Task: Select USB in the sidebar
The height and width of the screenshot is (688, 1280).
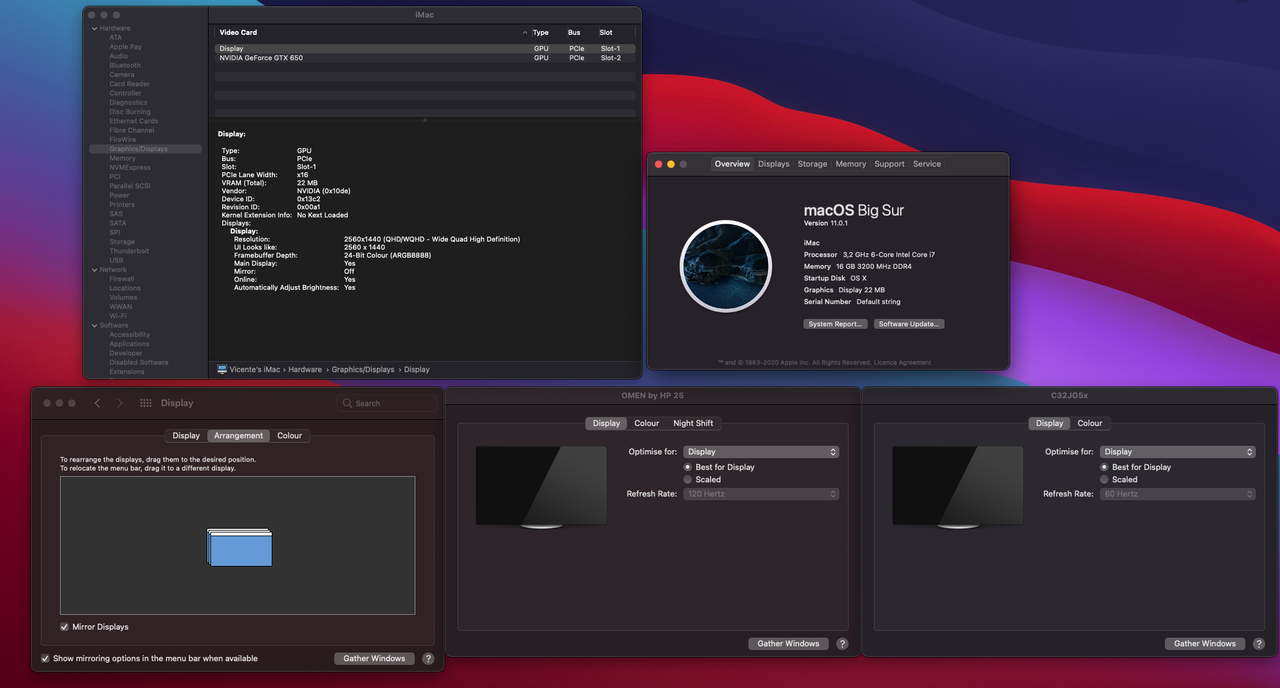Action: [116, 260]
